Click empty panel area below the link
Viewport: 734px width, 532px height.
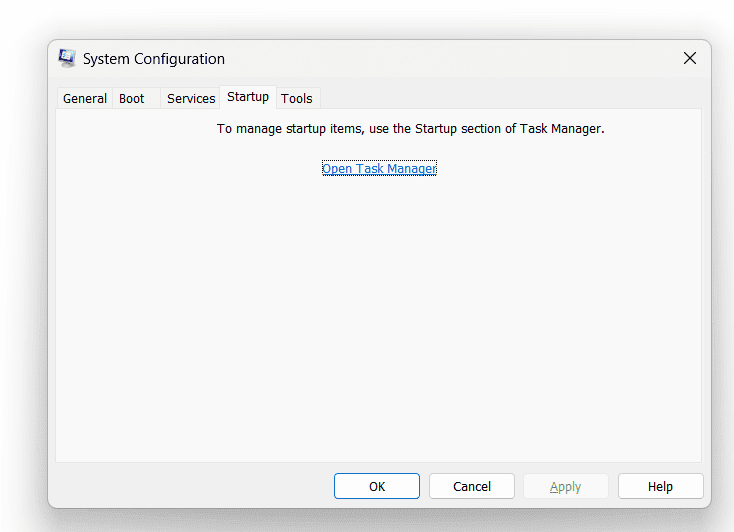(x=380, y=320)
